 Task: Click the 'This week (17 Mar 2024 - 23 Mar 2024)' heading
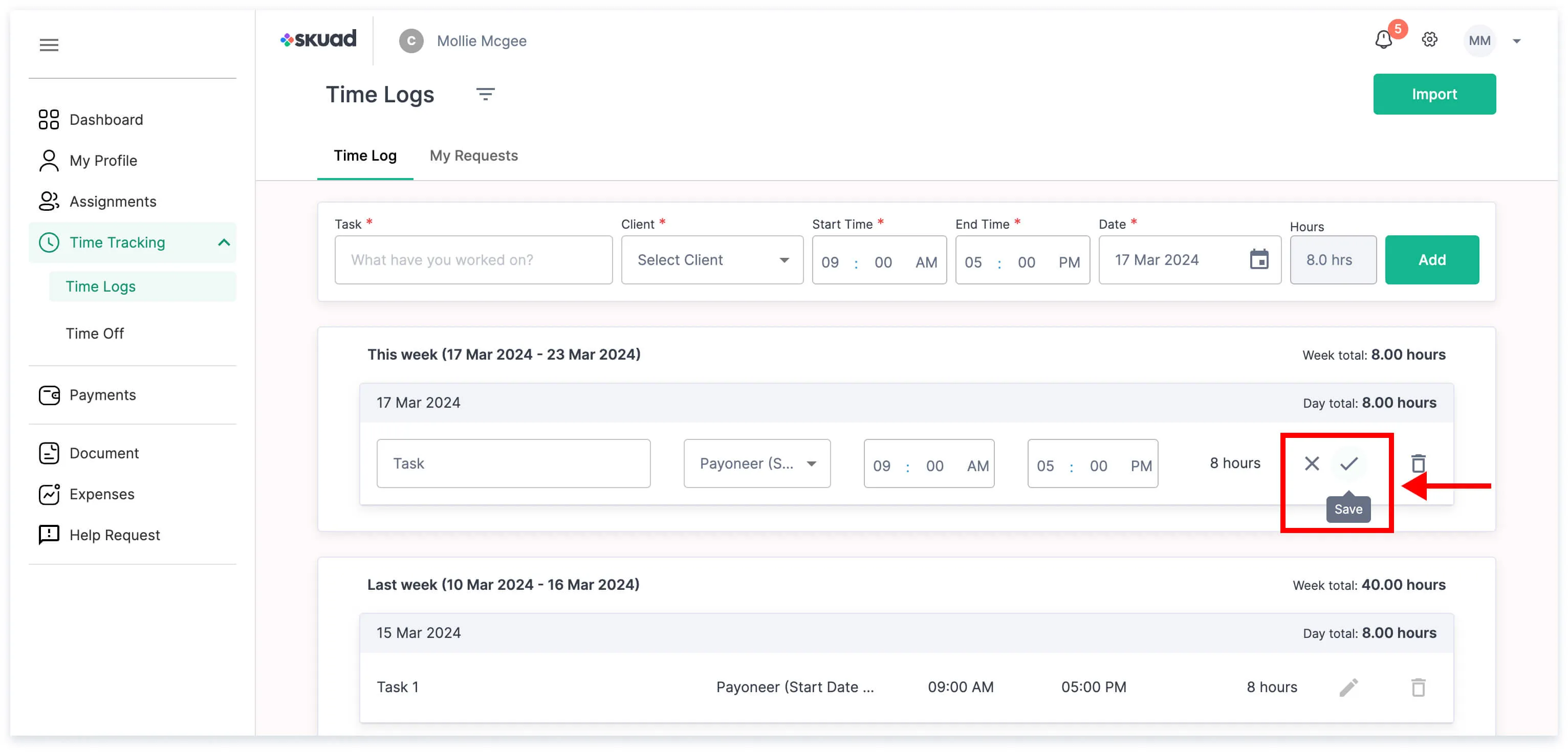click(504, 355)
